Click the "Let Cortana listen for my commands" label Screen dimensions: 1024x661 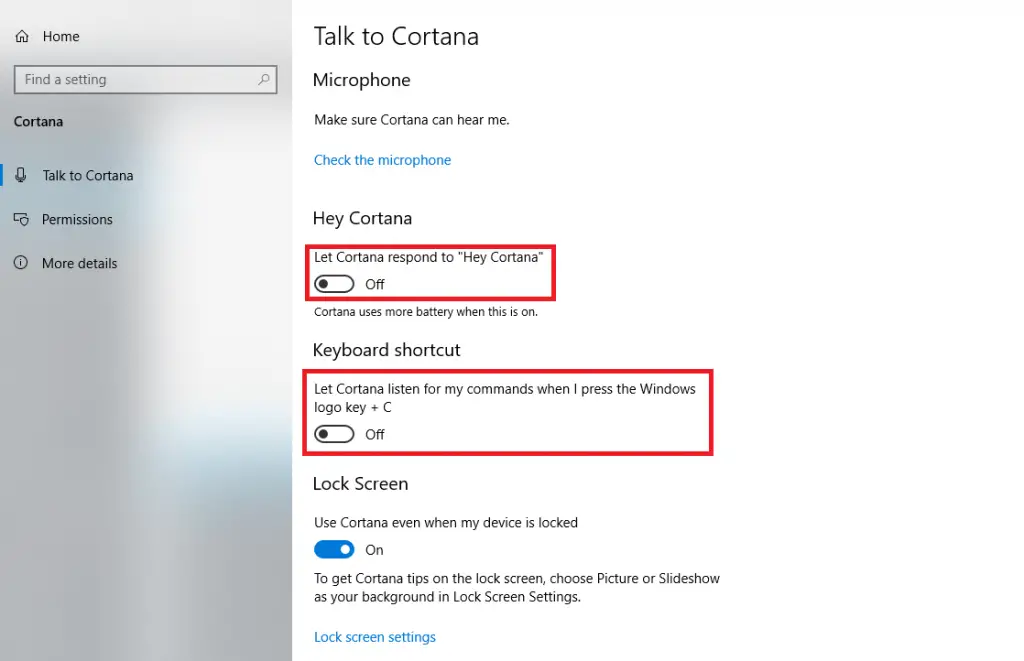coord(505,398)
